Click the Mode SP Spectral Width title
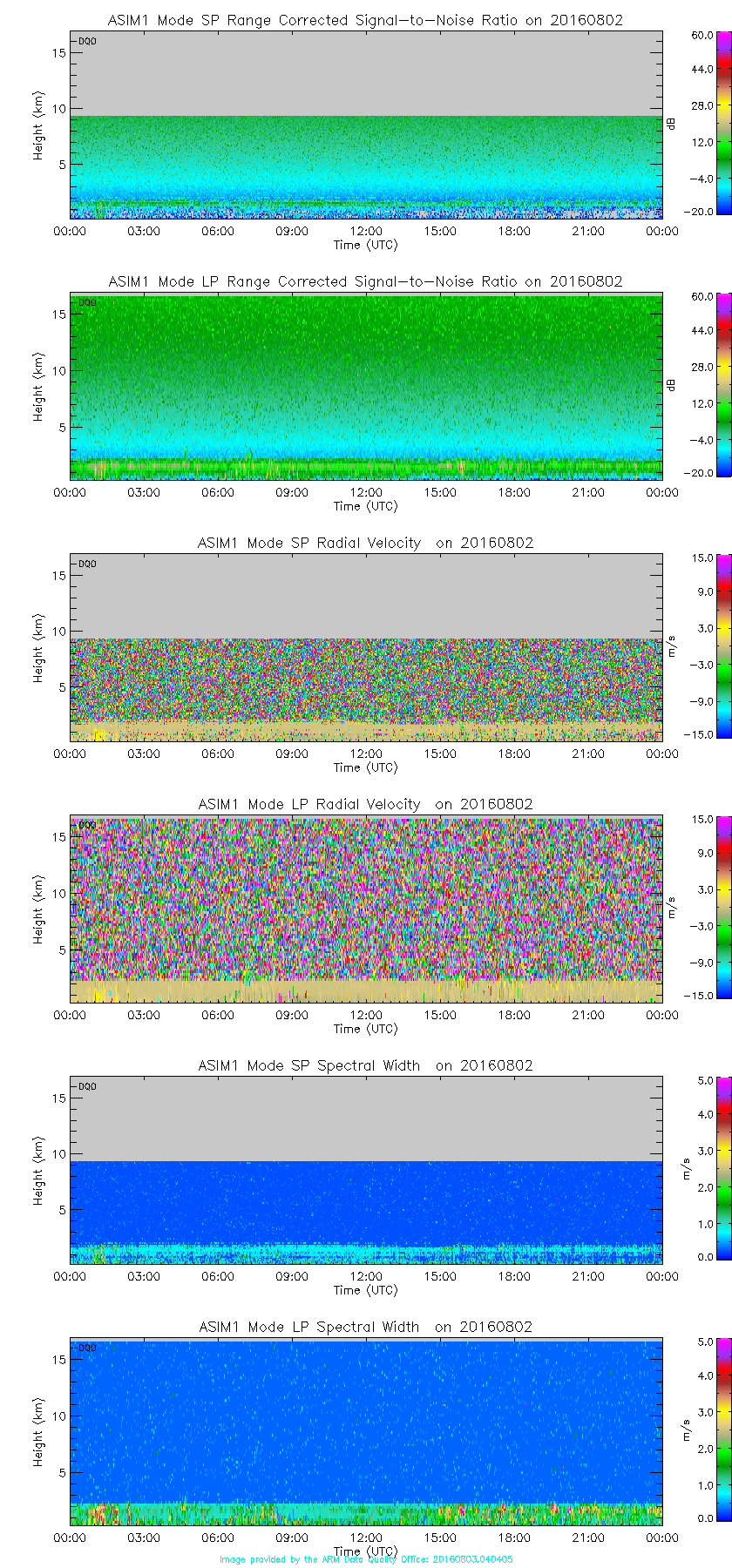The height and width of the screenshot is (1568, 732). 365,1065
